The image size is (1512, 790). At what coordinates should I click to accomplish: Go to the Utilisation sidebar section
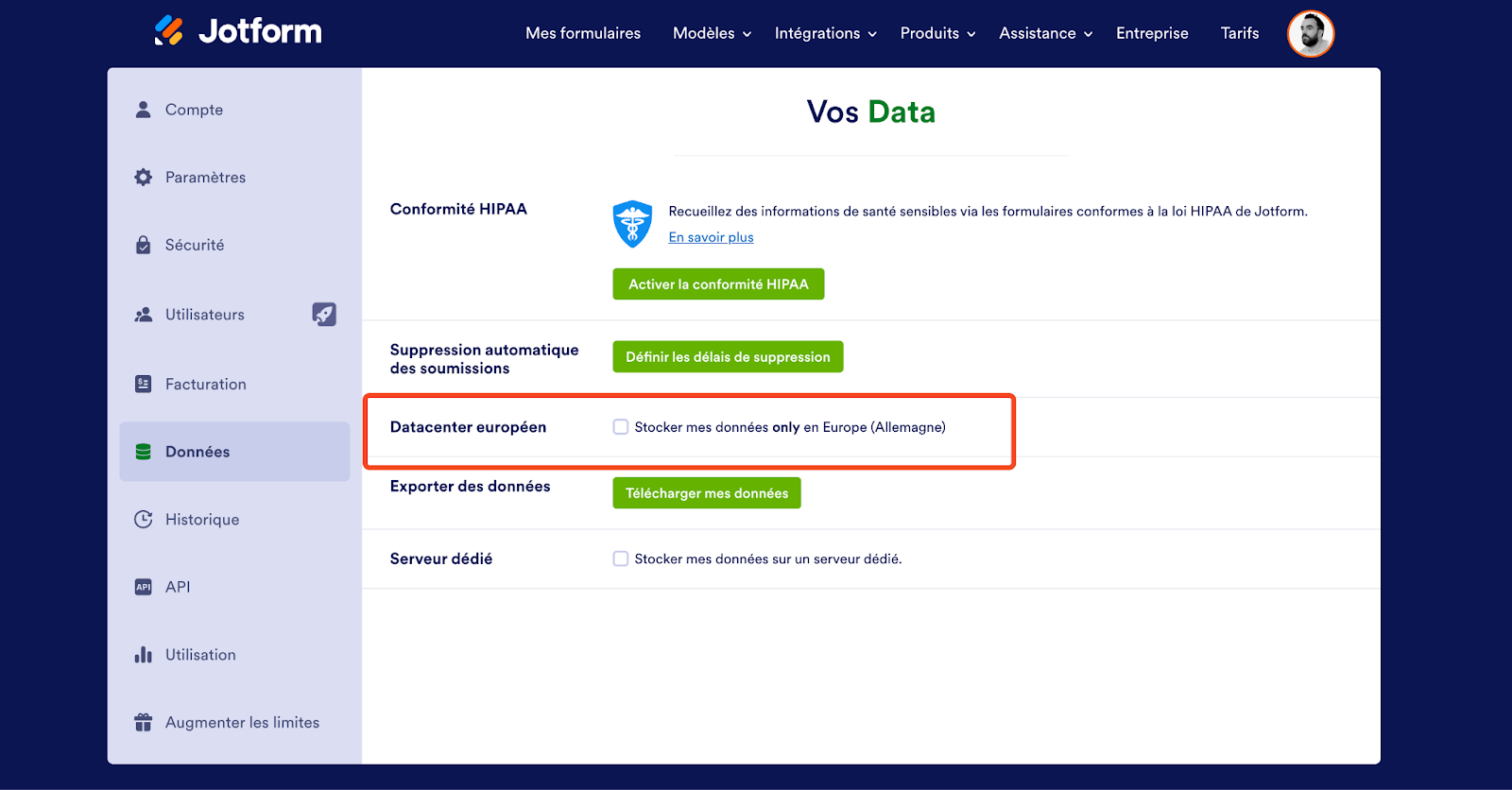pyautogui.click(x=234, y=655)
